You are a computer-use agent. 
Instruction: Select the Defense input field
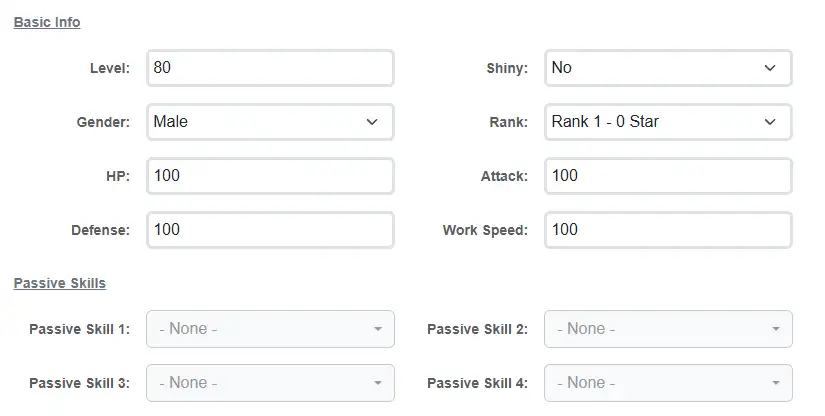pyautogui.click(x=270, y=230)
